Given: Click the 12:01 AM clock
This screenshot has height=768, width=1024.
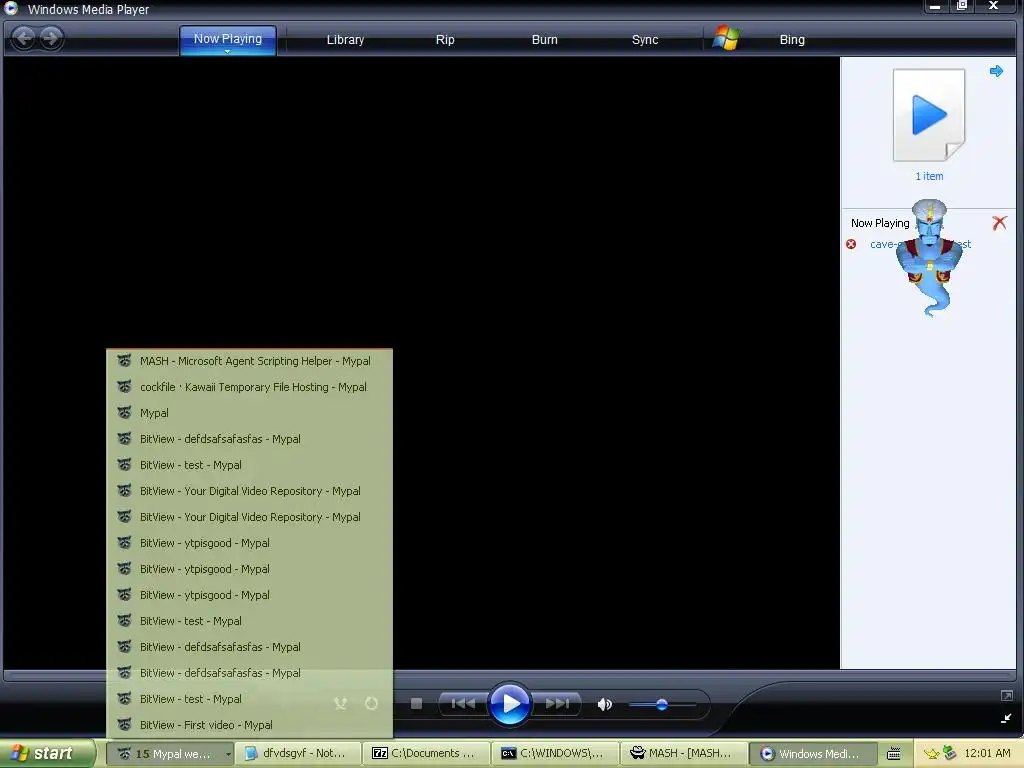Looking at the screenshot, I should [x=987, y=754].
